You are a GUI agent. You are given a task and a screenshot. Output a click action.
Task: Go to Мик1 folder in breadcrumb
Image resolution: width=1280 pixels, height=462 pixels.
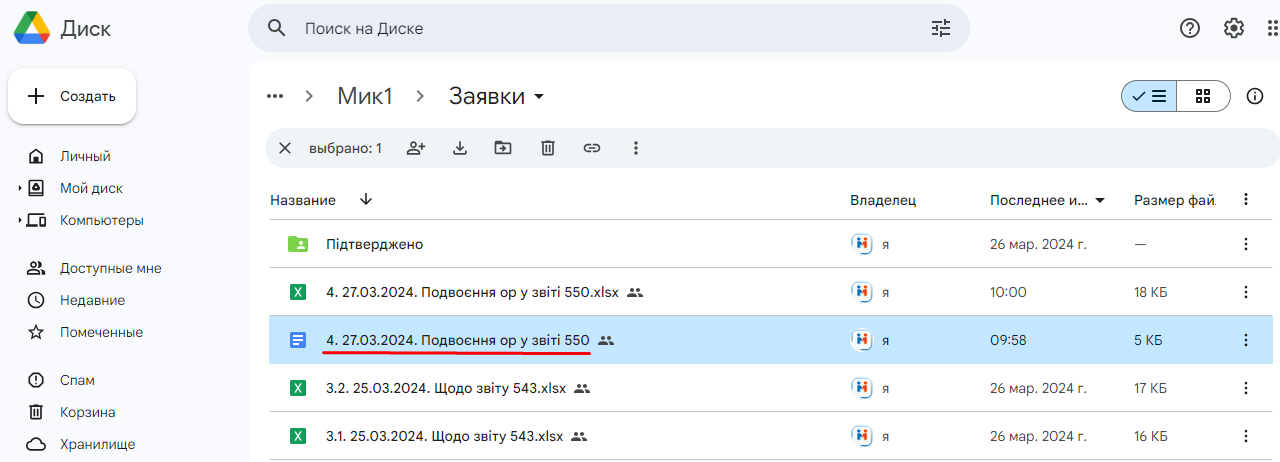tap(365, 96)
